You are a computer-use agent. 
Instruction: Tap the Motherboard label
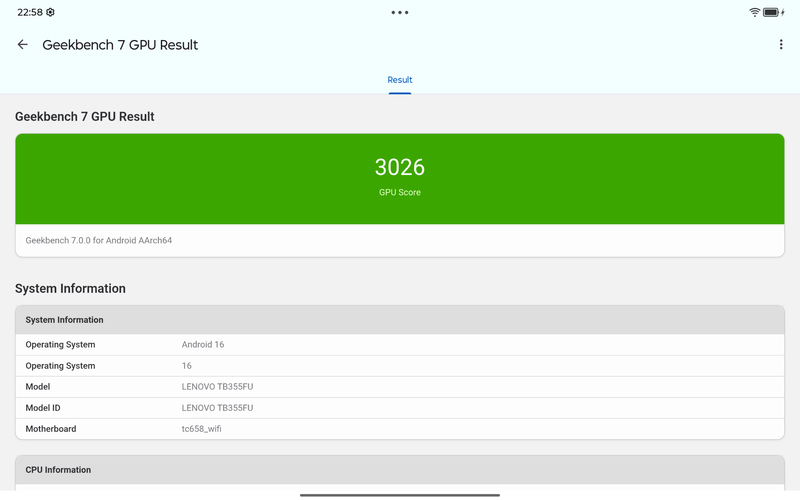point(51,429)
